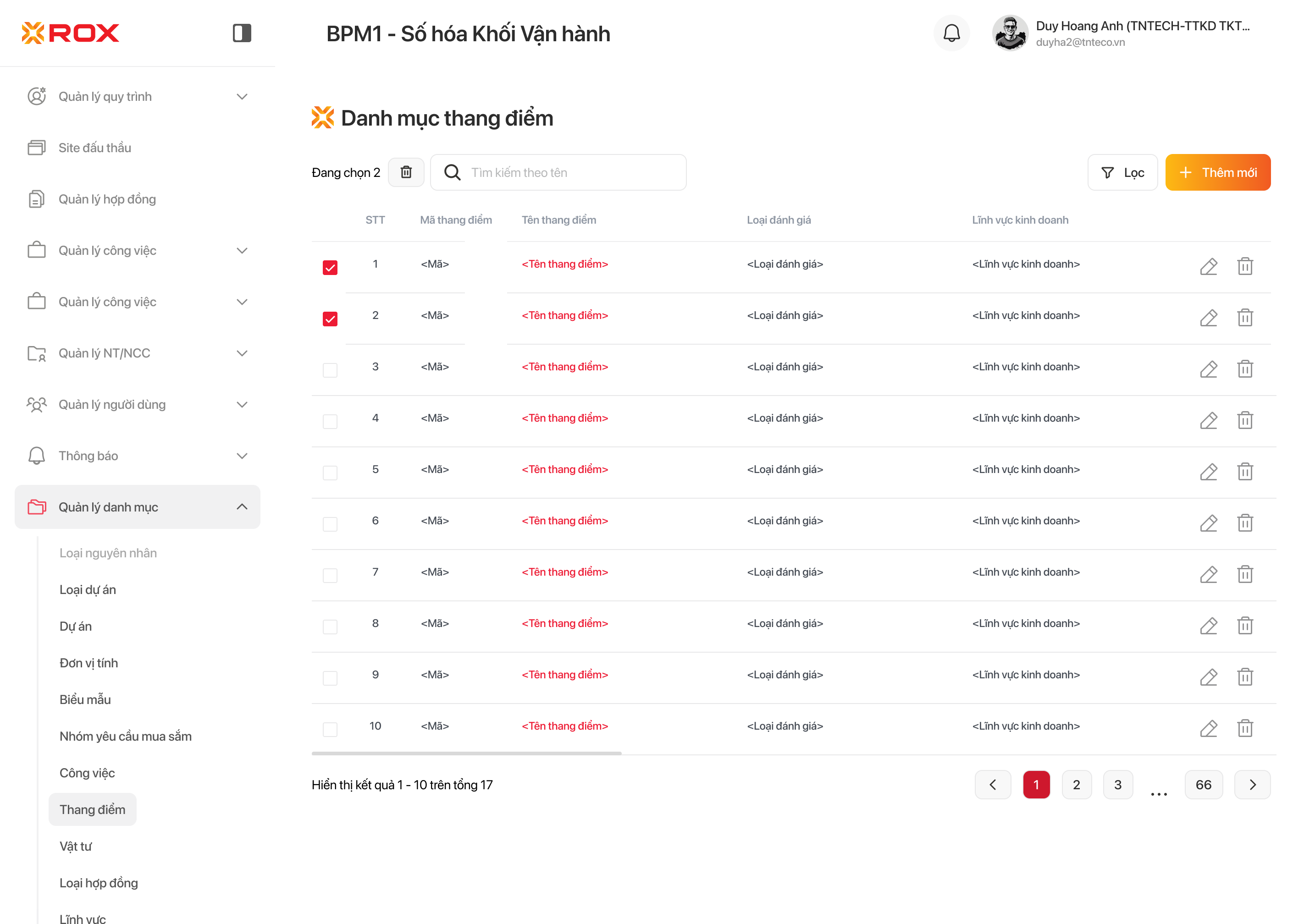Open the notification bell in header
The image size is (1293, 924).
(x=951, y=33)
